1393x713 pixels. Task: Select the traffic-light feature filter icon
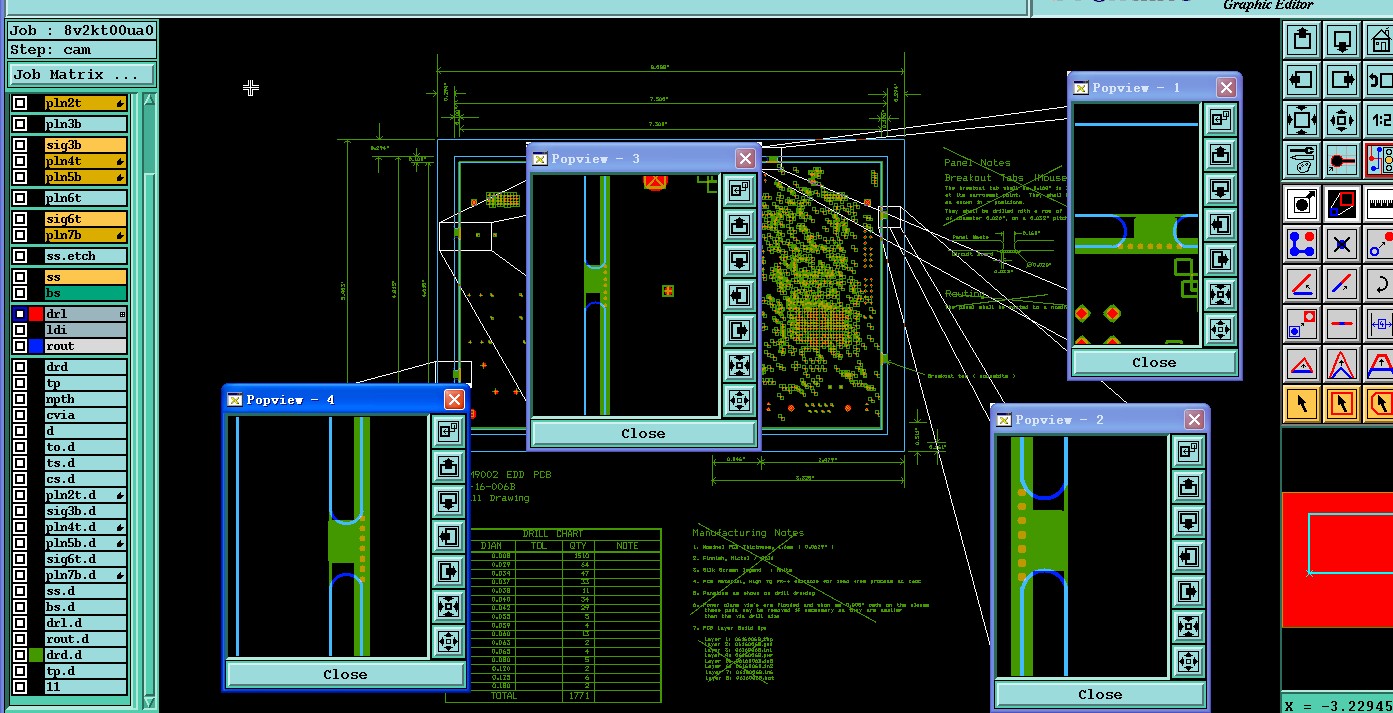1380,159
